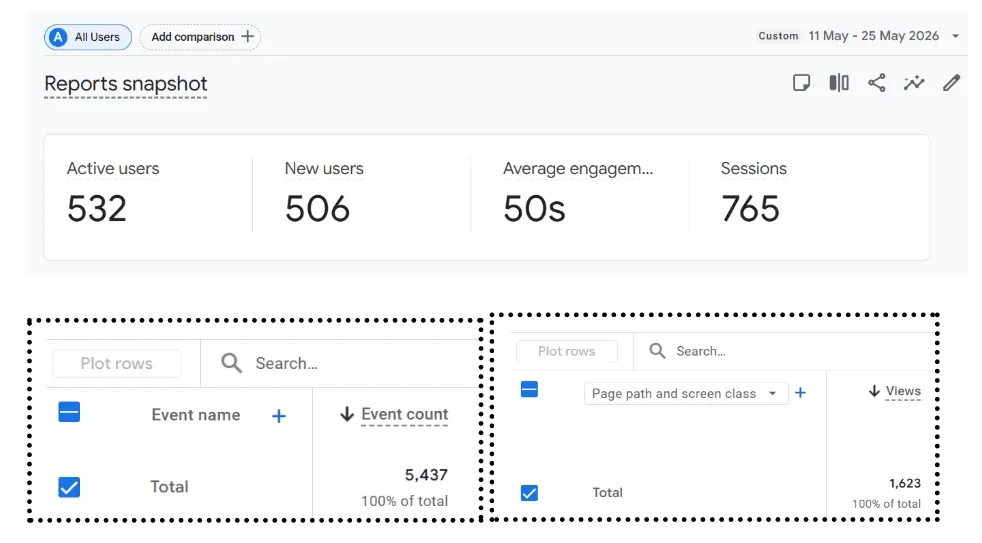Image resolution: width=982 pixels, height=543 pixels.
Task: Sort by Event count column header
Action: coord(404,414)
